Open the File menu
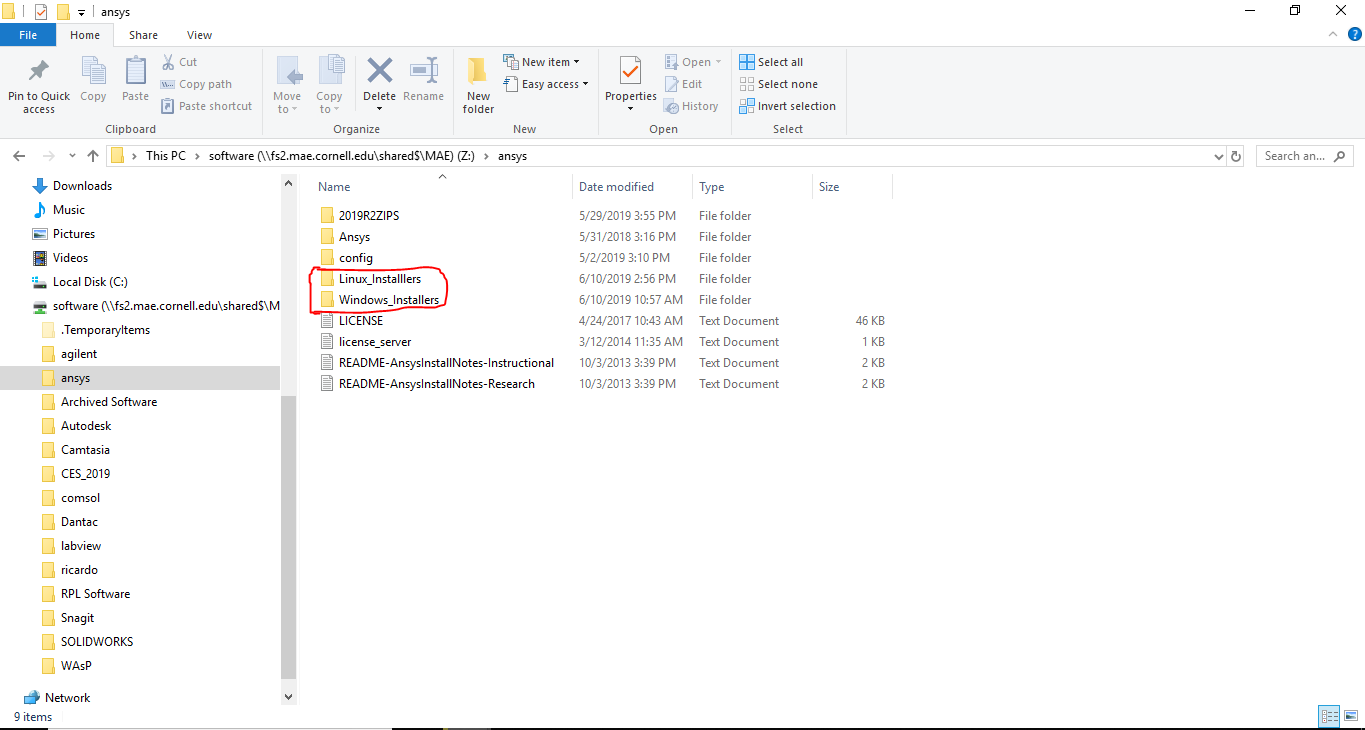The width and height of the screenshot is (1365, 730). point(28,35)
